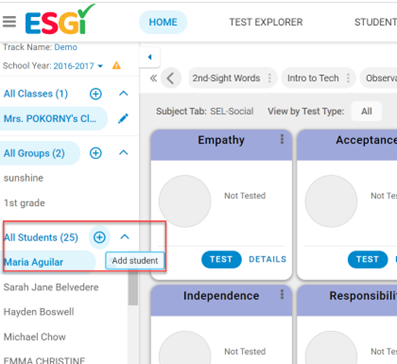Viewport: 397px width, 364px height.
Task: Open the School Year 2016-2017 dropdown
Action: click(x=100, y=66)
